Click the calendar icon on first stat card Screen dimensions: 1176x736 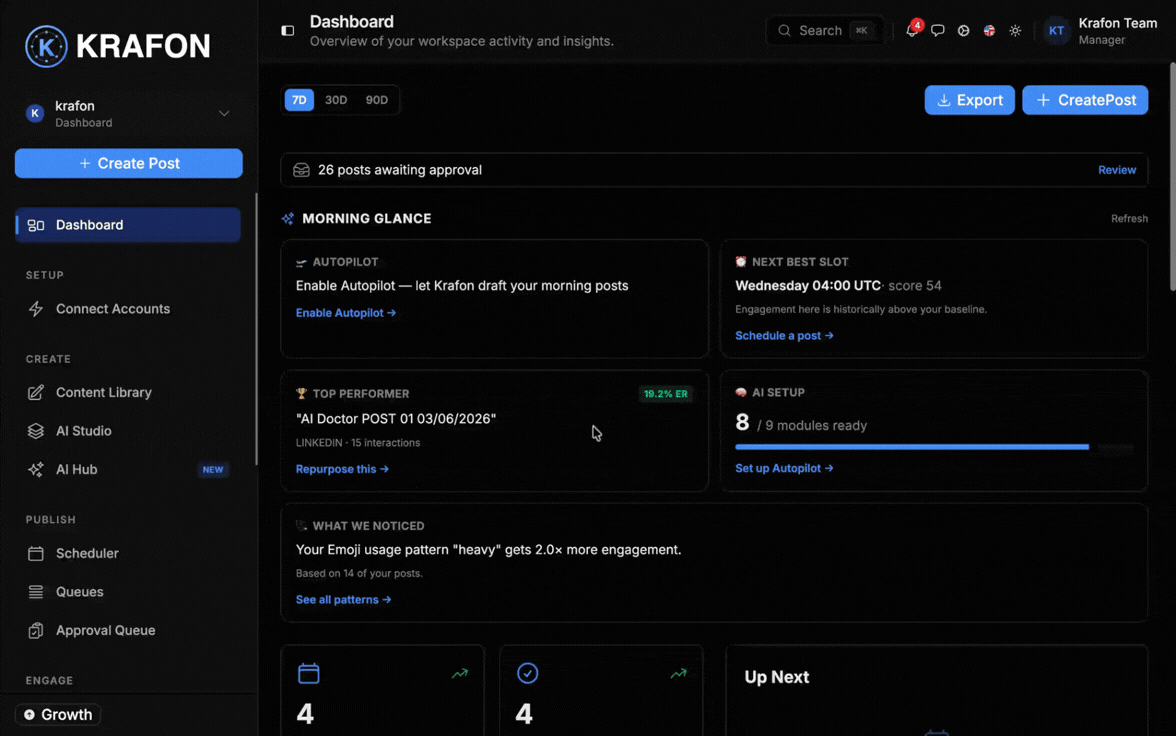[x=308, y=673]
